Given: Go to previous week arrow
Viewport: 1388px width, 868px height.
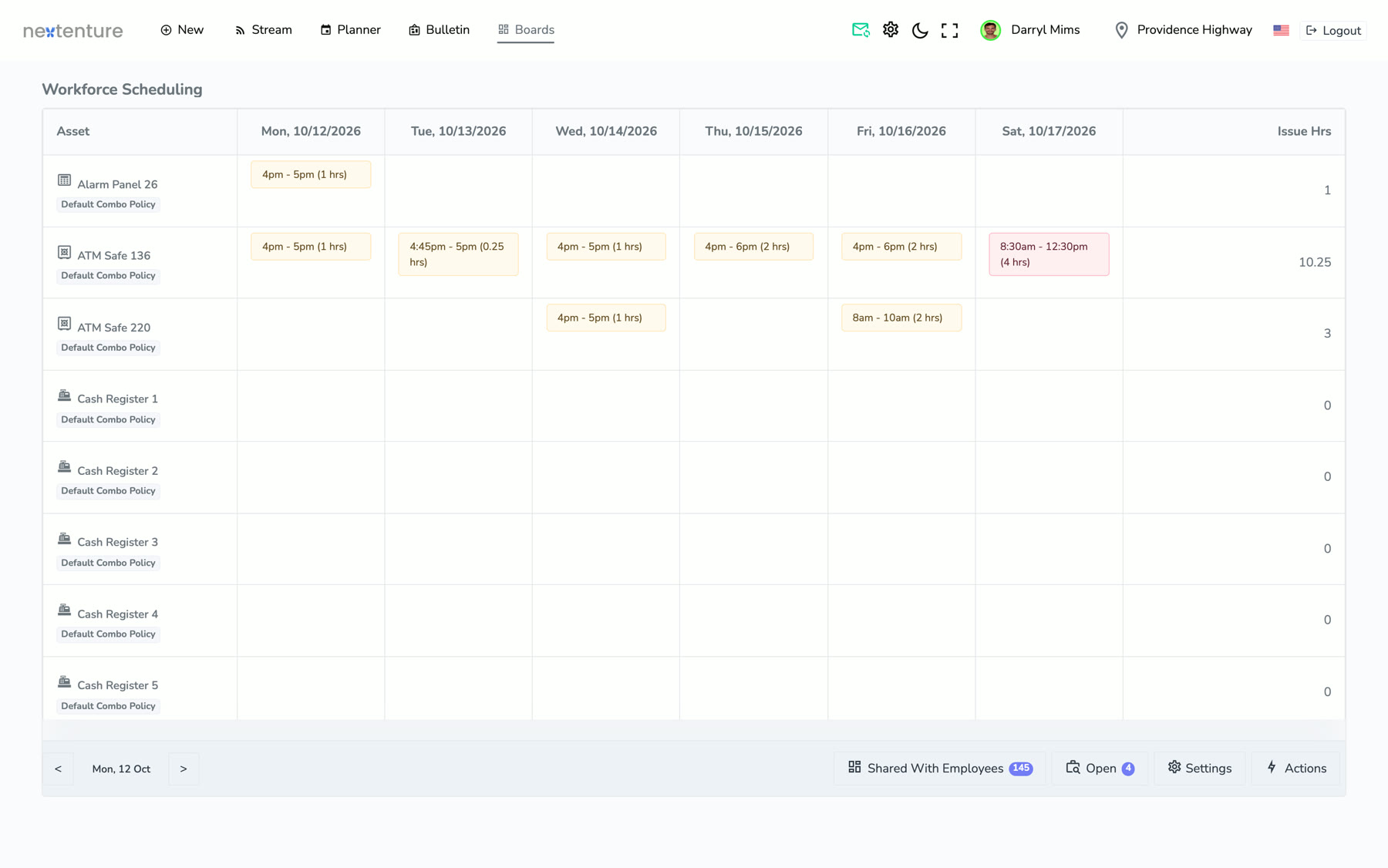Looking at the screenshot, I should (58, 769).
